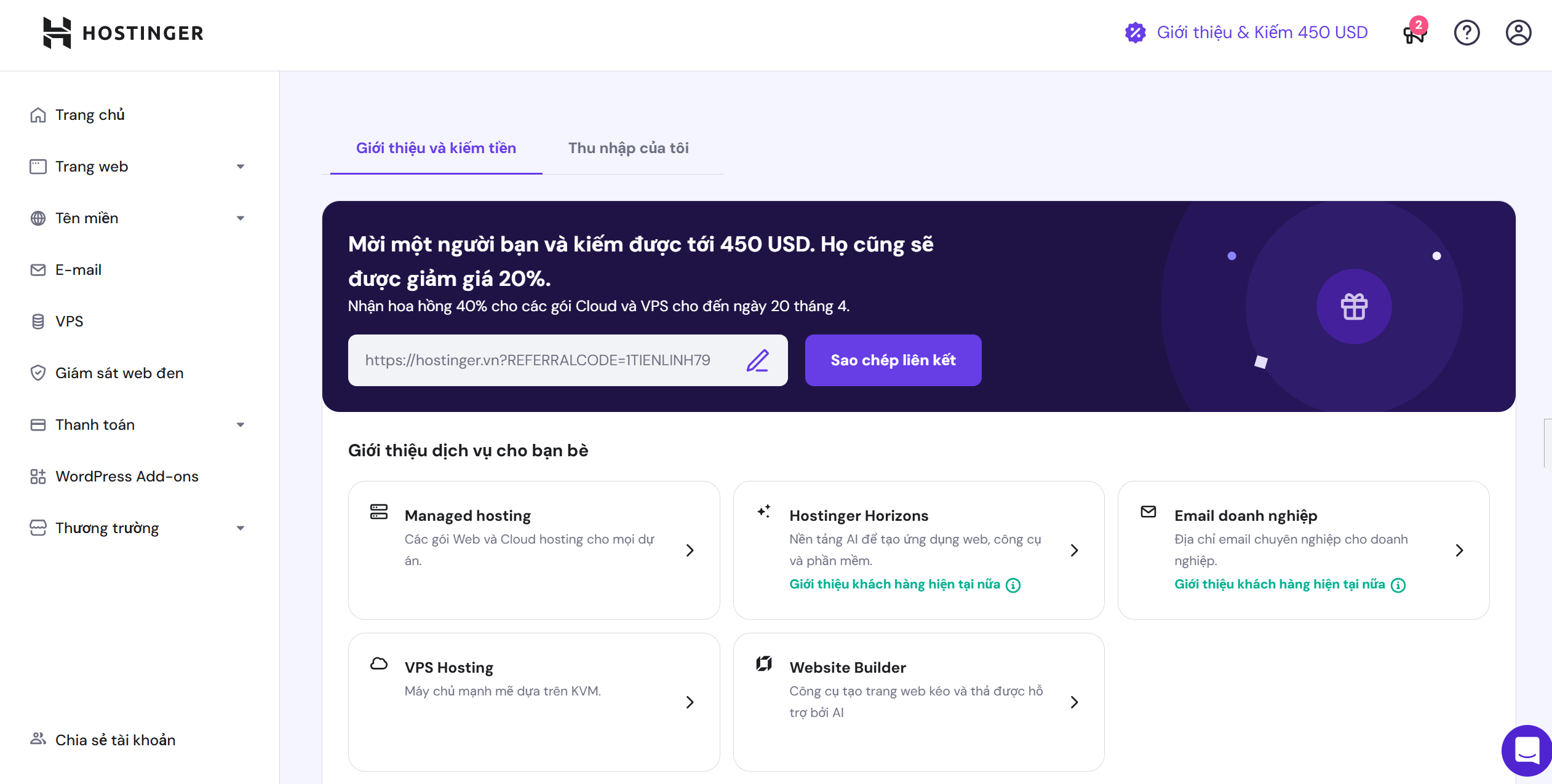Expand the Thanh toán menu arrow
This screenshot has width=1552, height=784.
coord(241,425)
